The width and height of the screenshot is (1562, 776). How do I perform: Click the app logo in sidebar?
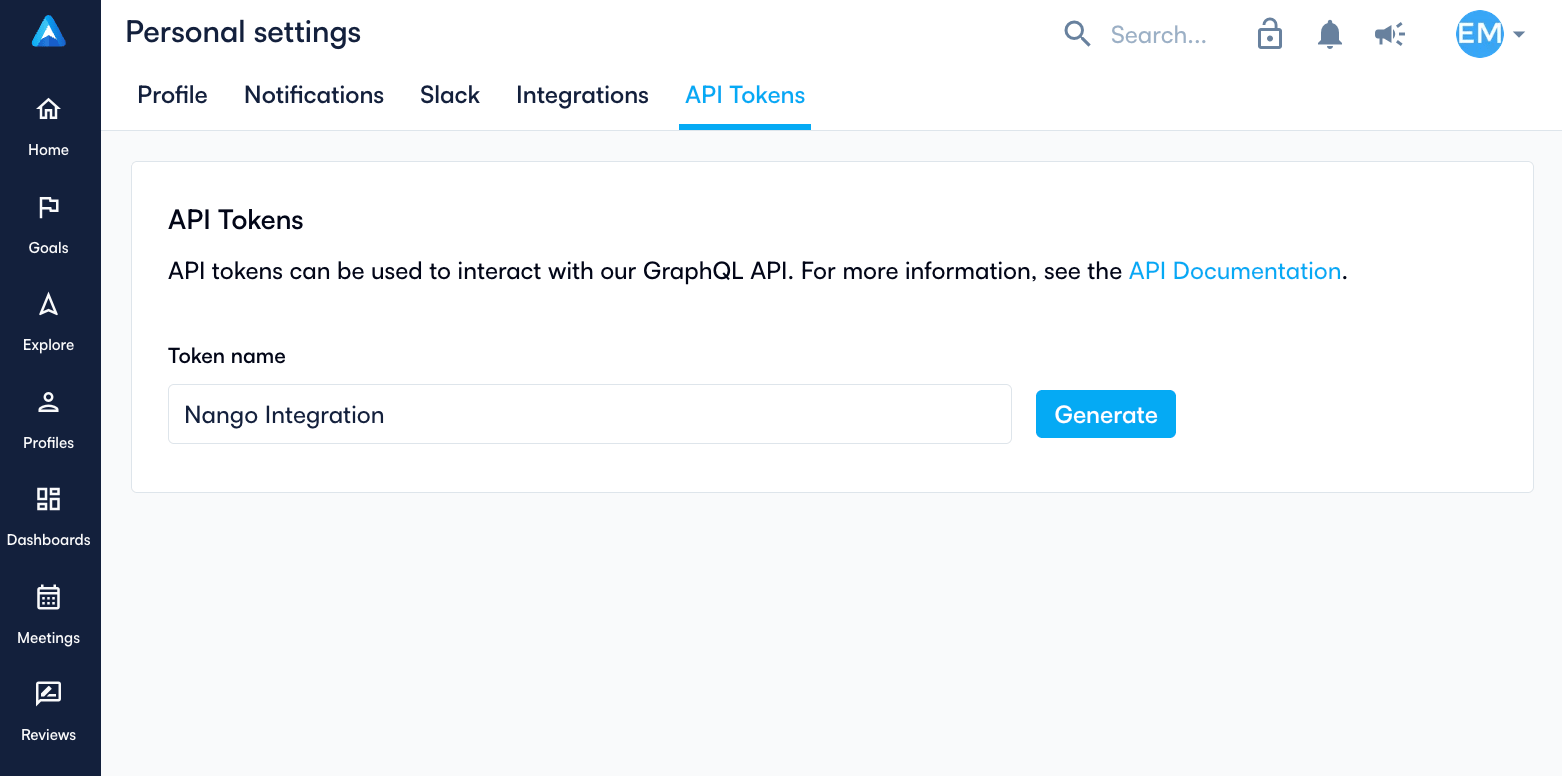tap(48, 32)
